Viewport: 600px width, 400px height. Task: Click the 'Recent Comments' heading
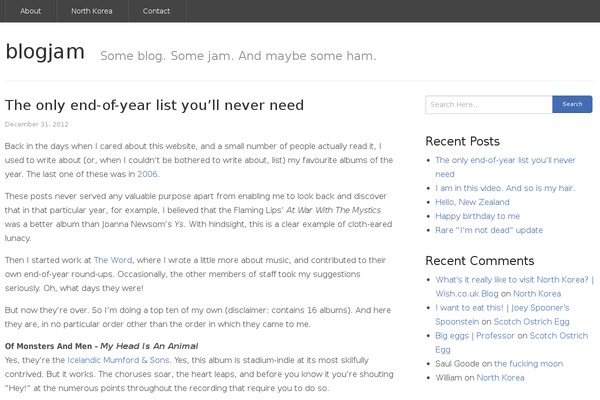point(480,261)
